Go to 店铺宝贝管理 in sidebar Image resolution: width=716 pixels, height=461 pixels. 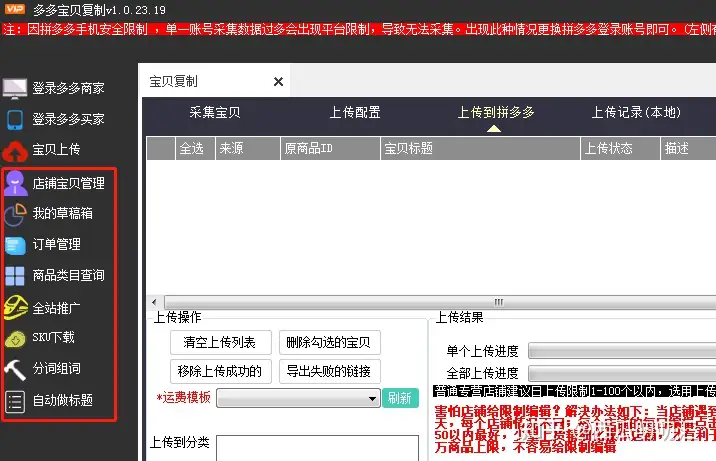68,183
